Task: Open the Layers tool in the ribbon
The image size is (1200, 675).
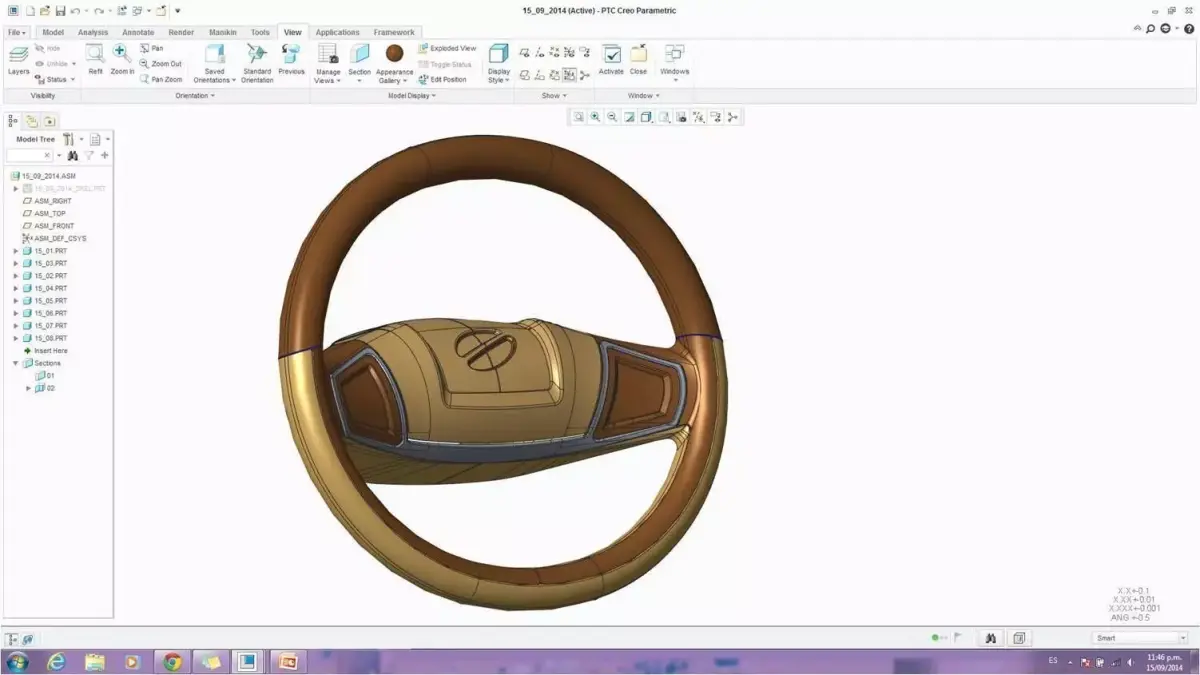Action: [x=19, y=60]
